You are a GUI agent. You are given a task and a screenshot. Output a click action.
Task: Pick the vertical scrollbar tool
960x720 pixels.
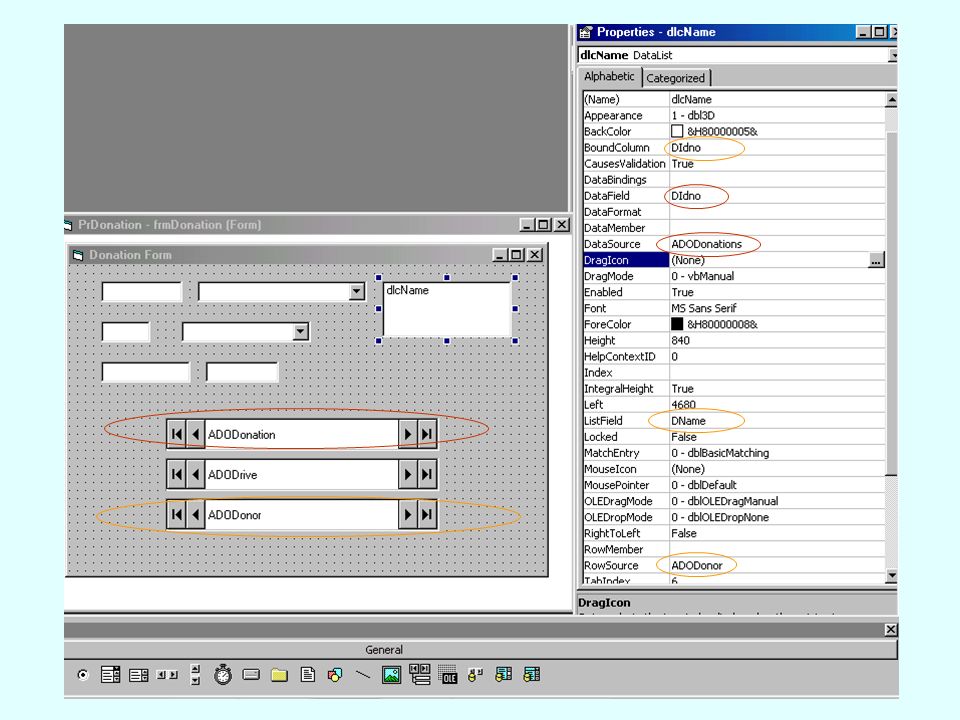tap(195, 675)
